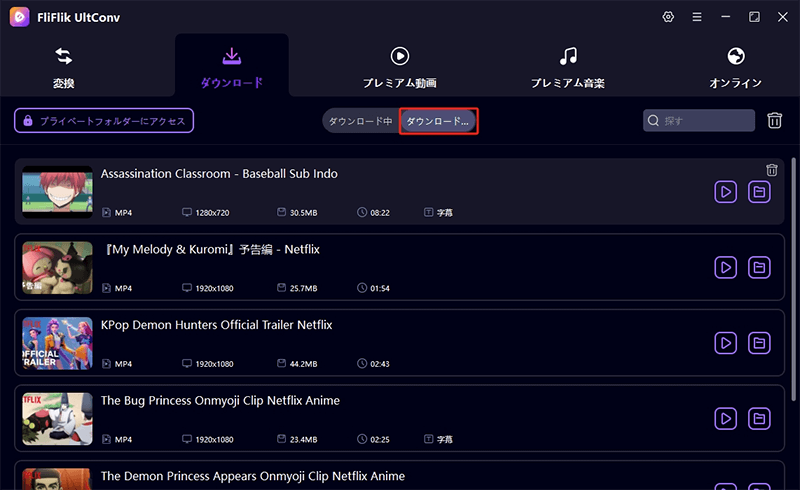This screenshot has height=490, width=800.
Task: Open the オンライン tab
Action: (x=735, y=68)
